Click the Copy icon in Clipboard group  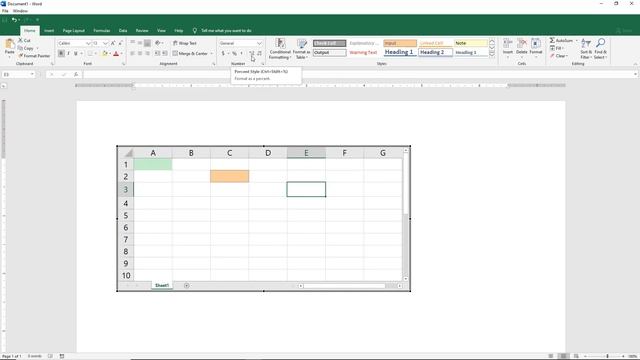coord(20,48)
